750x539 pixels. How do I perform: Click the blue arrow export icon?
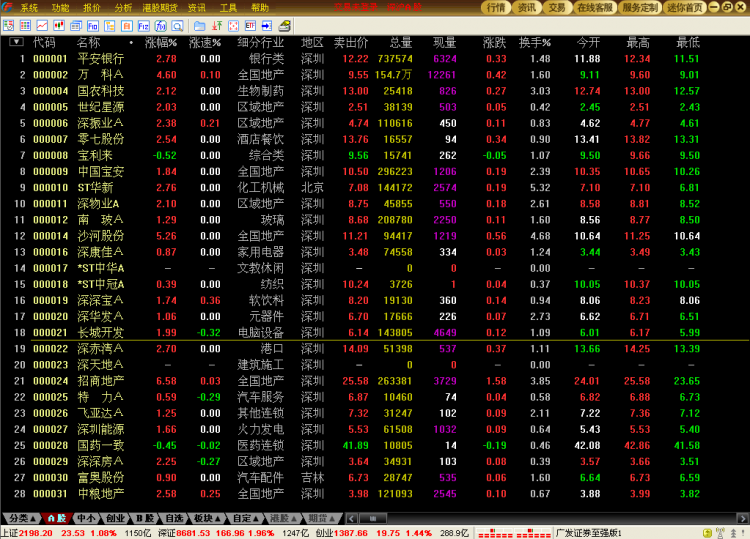(267, 26)
